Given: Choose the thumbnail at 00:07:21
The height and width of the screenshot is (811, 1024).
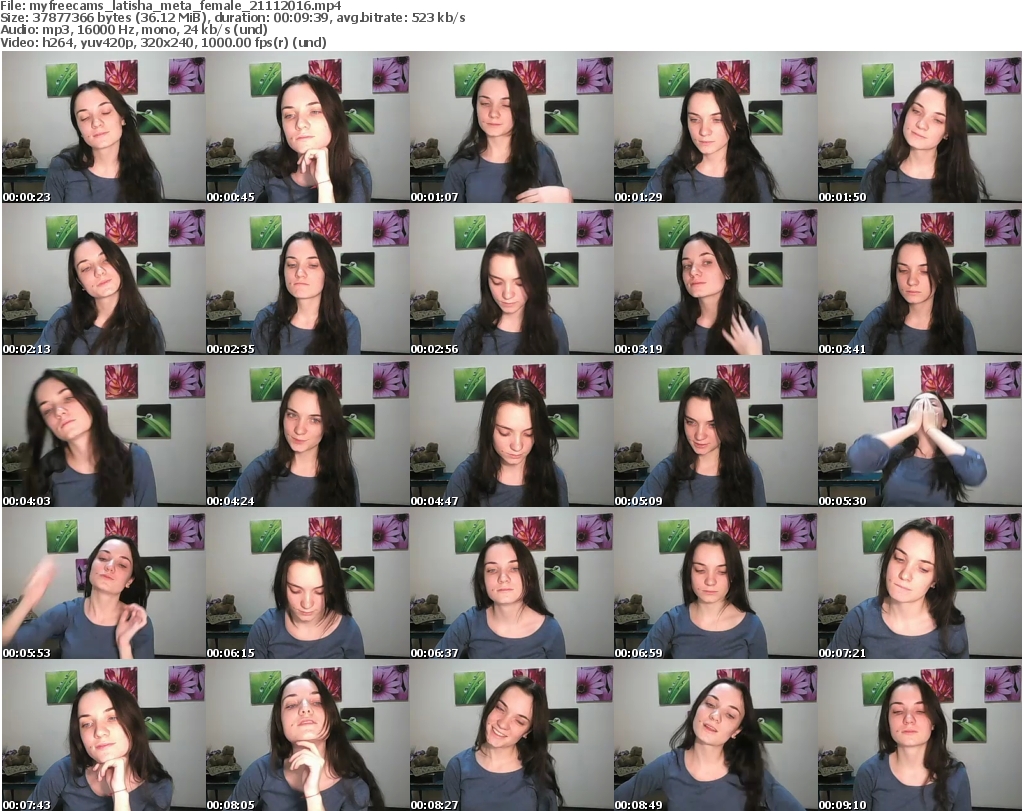Looking at the screenshot, I should [x=920, y=583].
